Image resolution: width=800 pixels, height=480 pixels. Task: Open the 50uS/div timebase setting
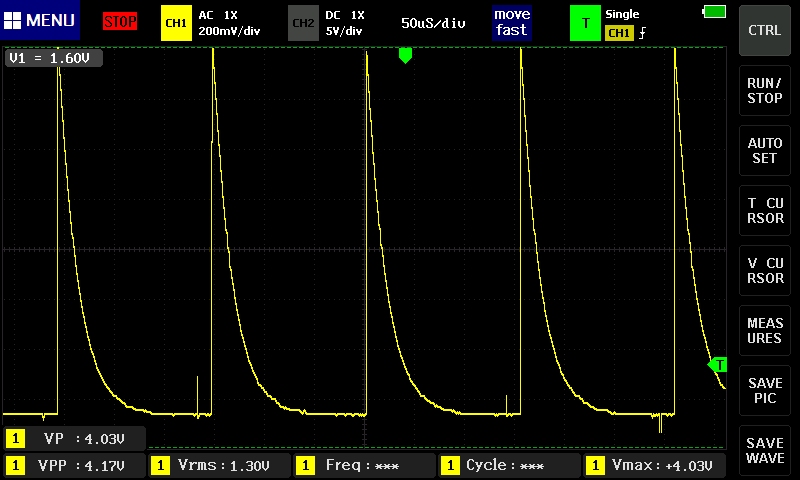coord(433,22)
